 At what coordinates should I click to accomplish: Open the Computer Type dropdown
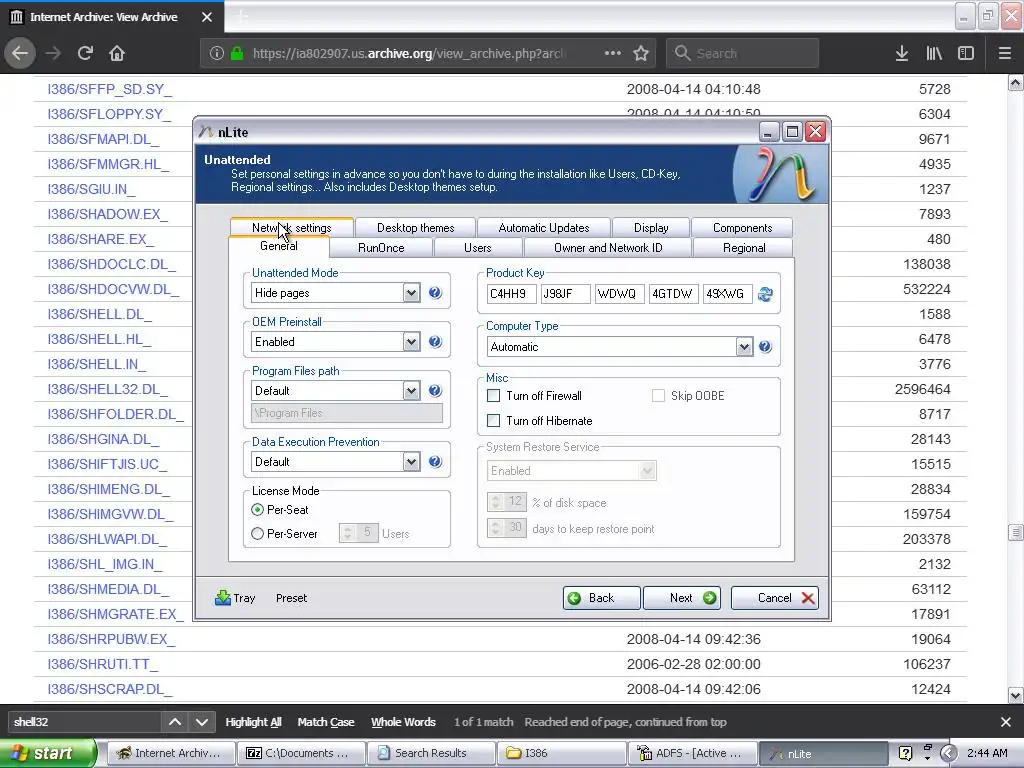click(x=744, y=347)
